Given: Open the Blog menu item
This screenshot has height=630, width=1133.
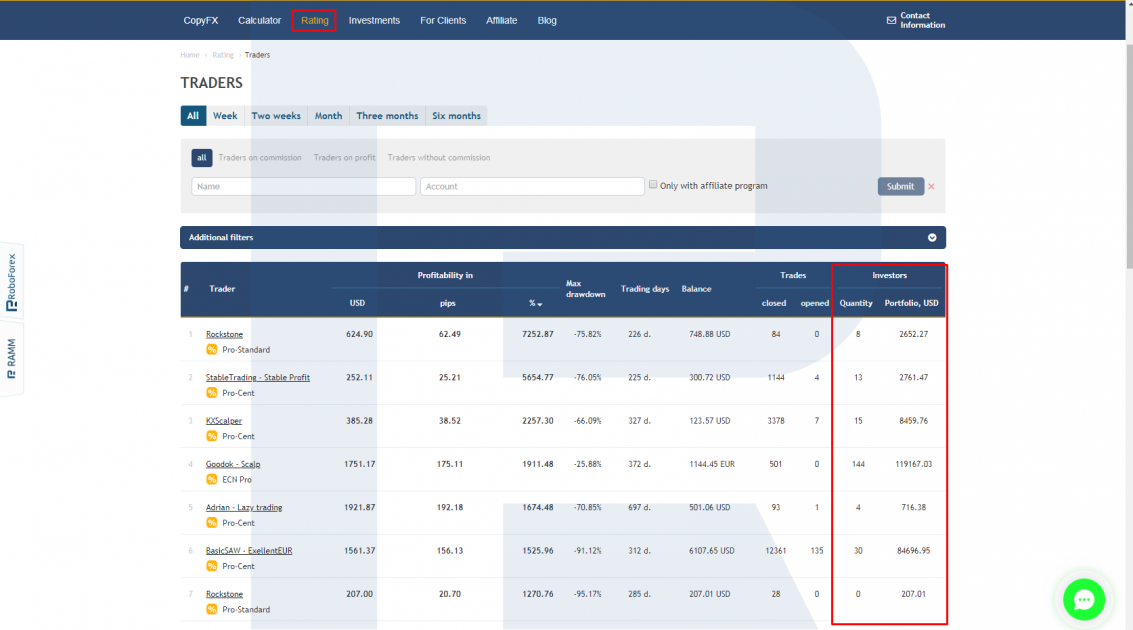Looking at the screenshot, I should point(547,20).
